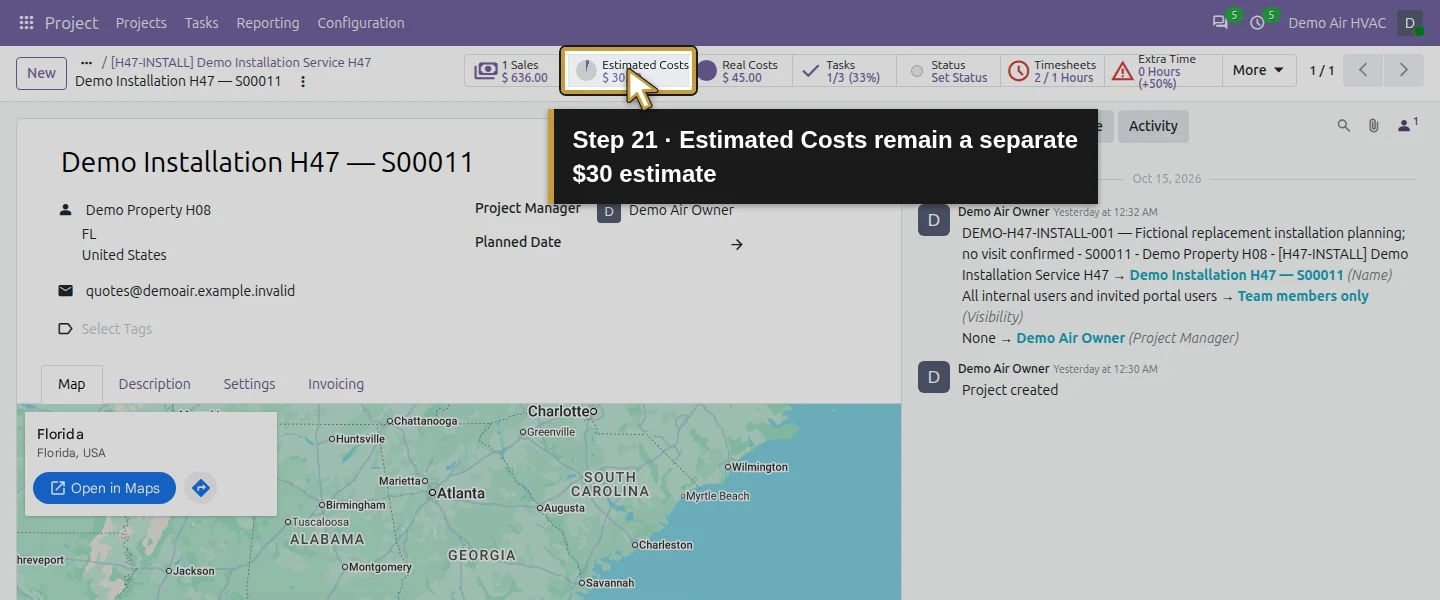Click the tags label icon

point(66,329)
